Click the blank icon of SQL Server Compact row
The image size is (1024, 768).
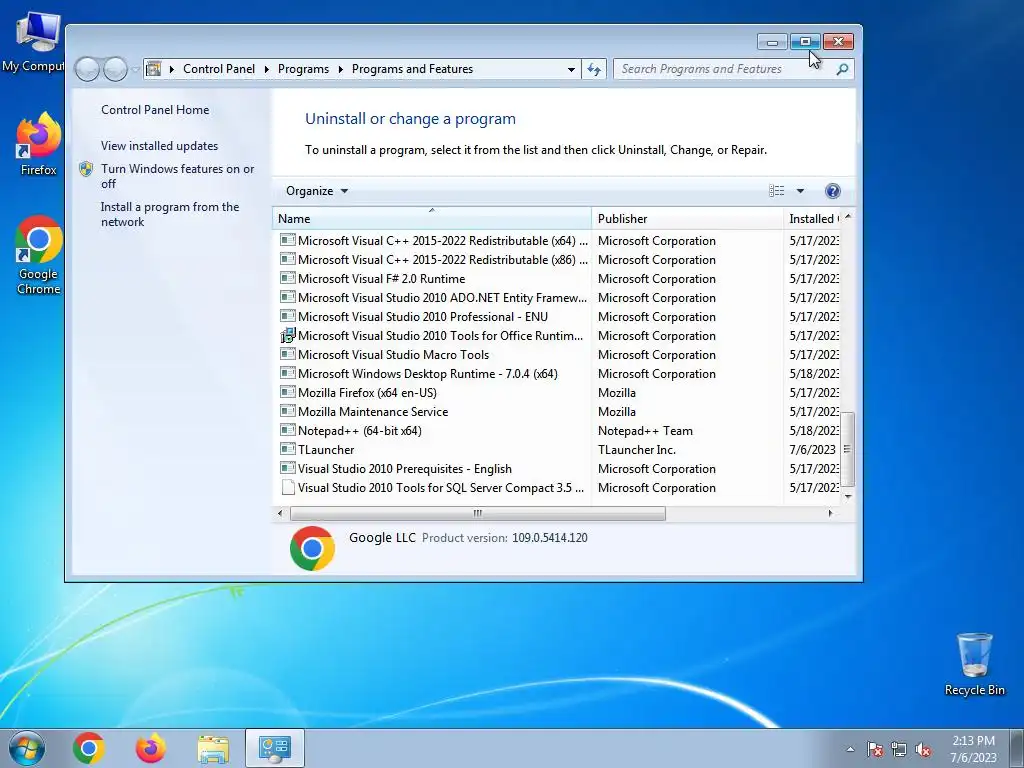point(287,488)
